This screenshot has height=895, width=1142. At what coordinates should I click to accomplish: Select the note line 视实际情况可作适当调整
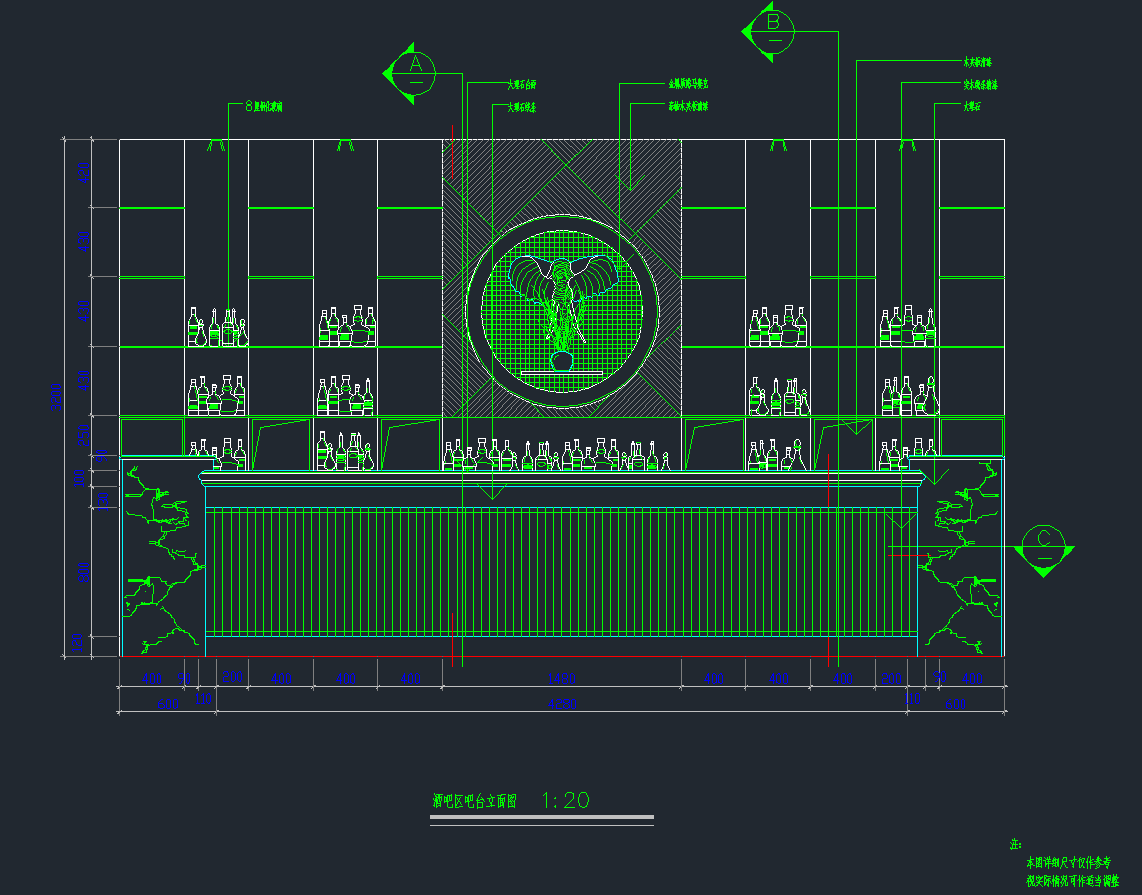(x=1073, y=880)
